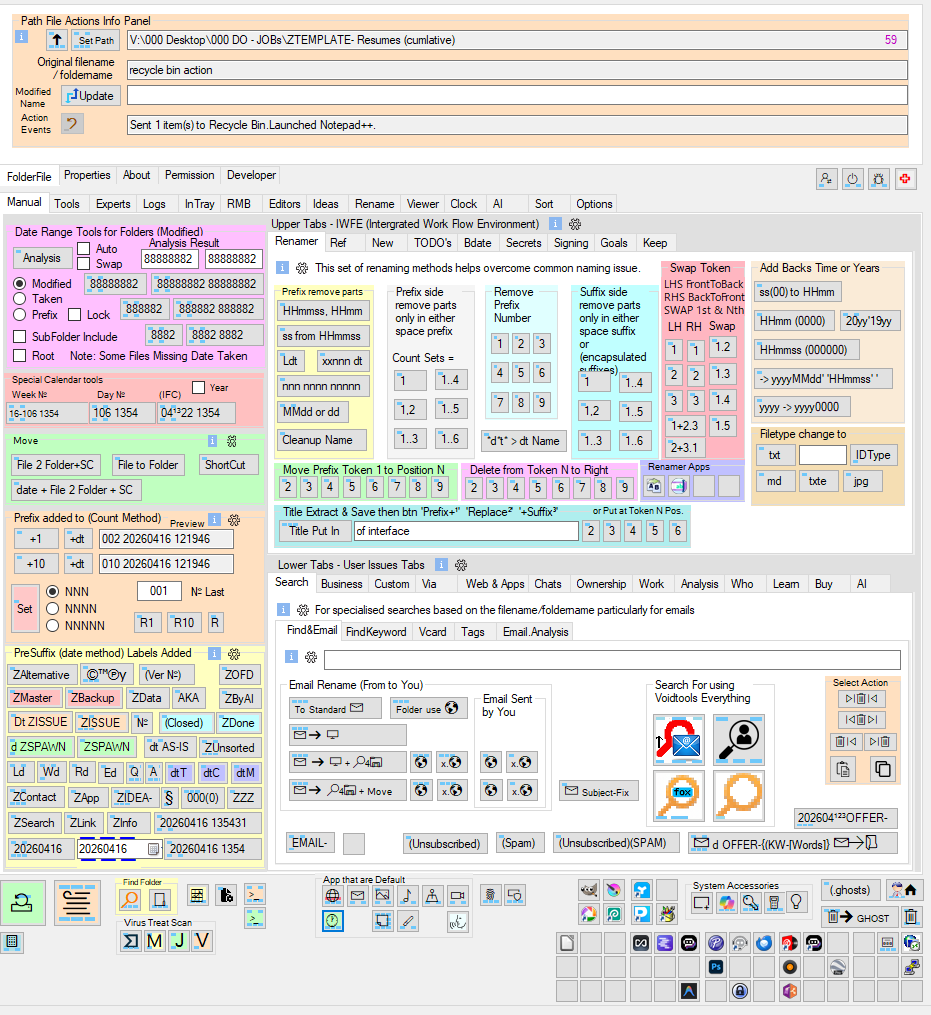Open the default music note app icon

[x=407, y=896]
